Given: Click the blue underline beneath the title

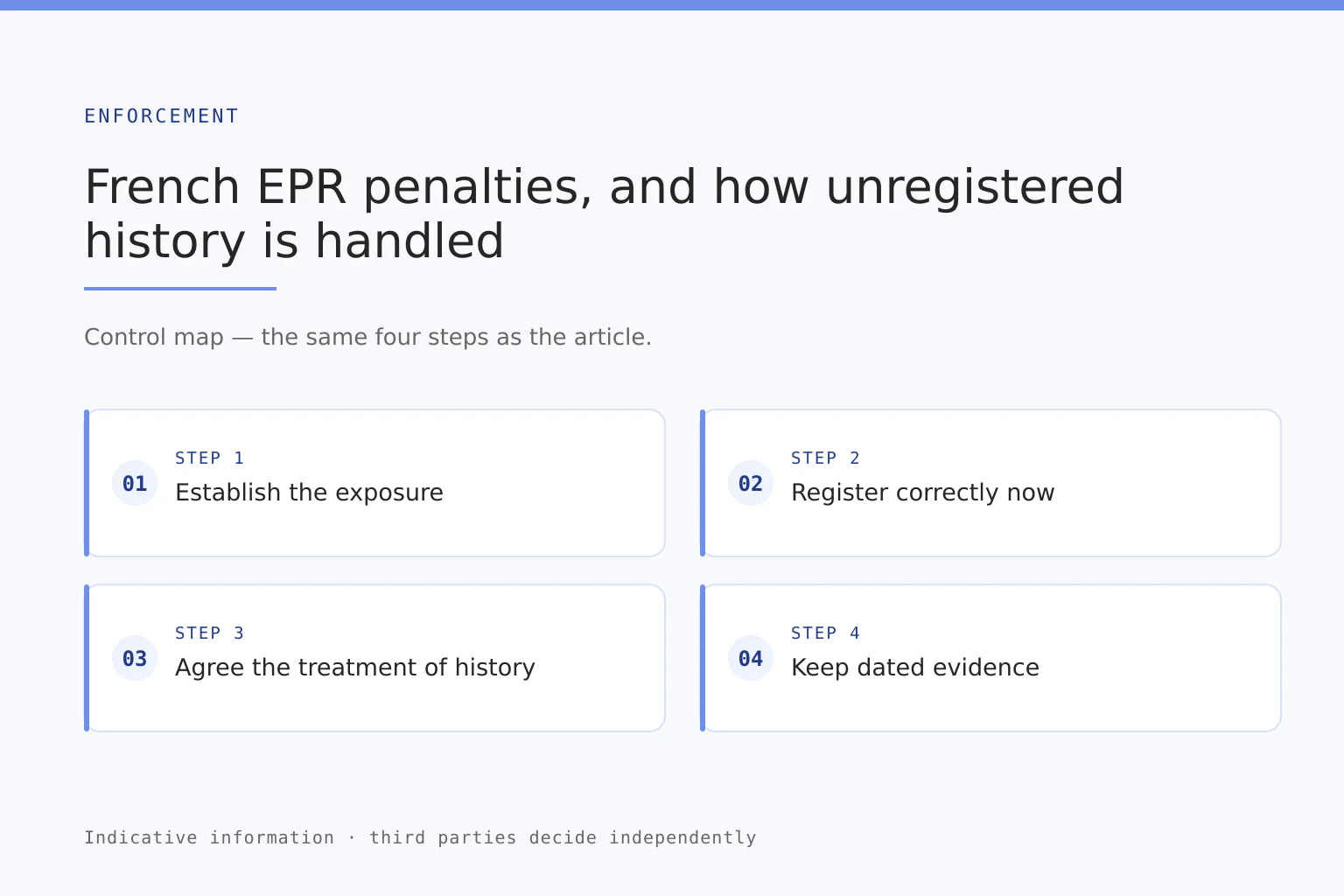Looking at the screenshot, I should pyautogui.click(x=180, y=288).
